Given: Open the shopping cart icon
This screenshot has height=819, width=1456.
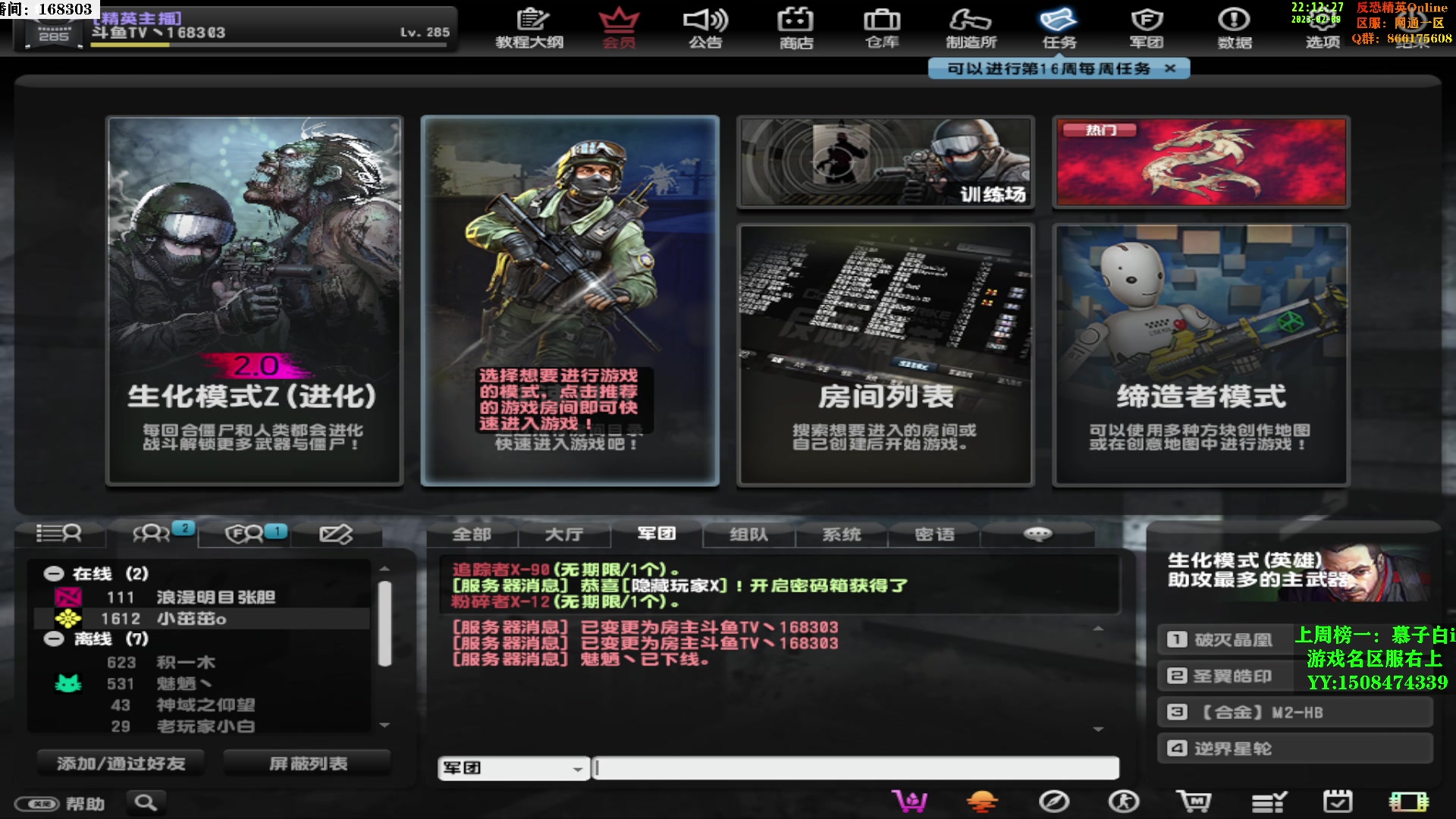Looking at the screenshot, I should click(1194, 802).
